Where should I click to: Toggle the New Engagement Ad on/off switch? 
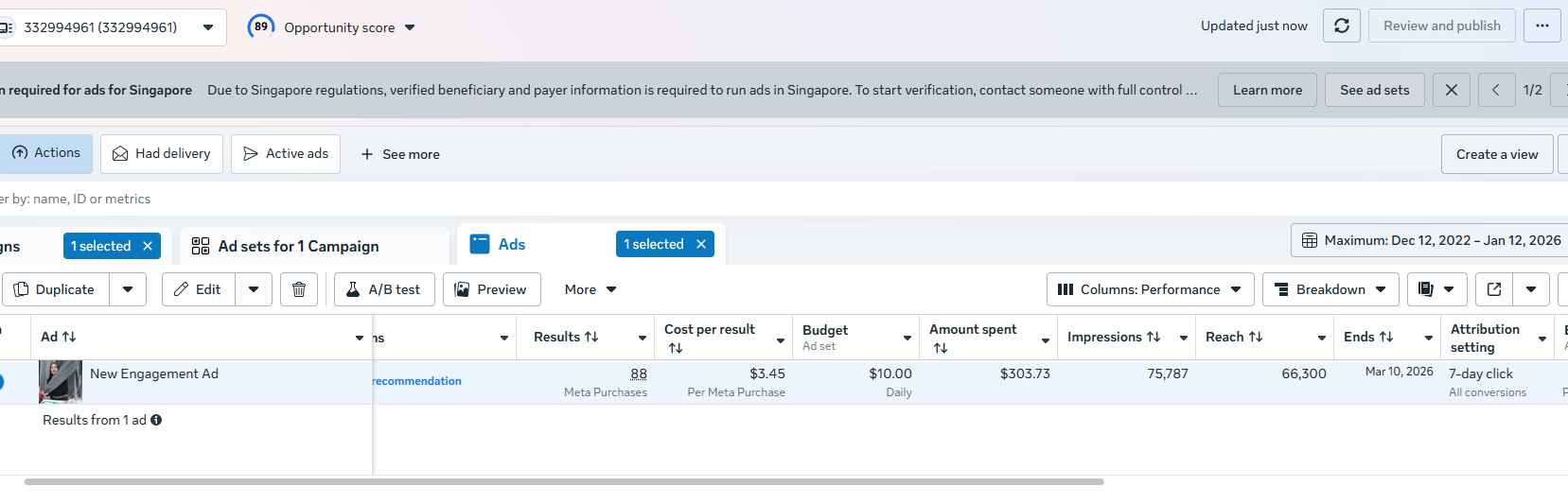(x=1, y=382)
